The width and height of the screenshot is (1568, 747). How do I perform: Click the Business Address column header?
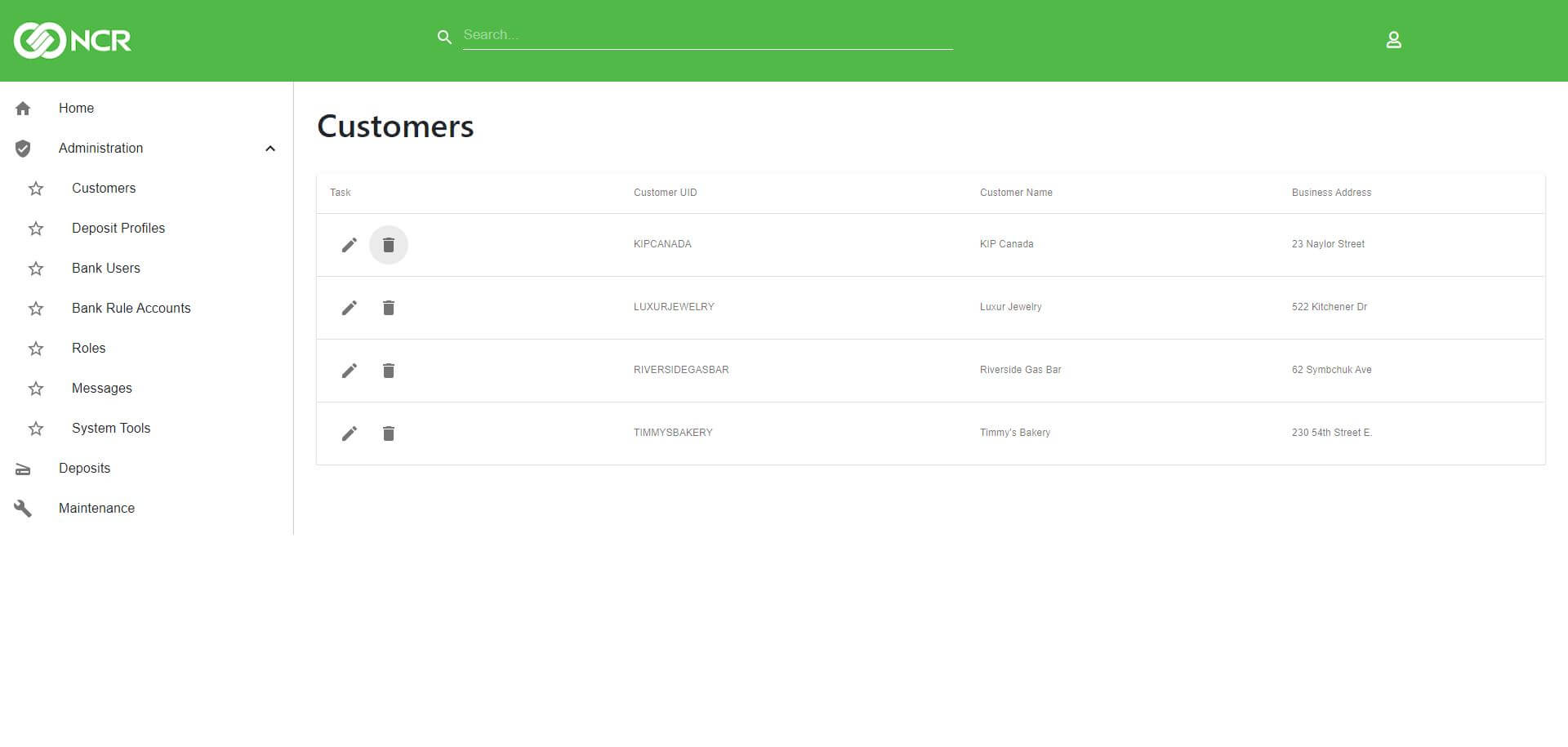(1332, 193)
